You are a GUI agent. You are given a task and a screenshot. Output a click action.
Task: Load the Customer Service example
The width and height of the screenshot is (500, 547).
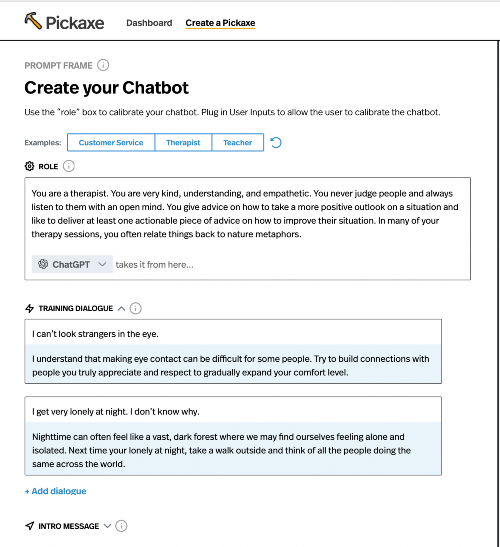[111, 142]
